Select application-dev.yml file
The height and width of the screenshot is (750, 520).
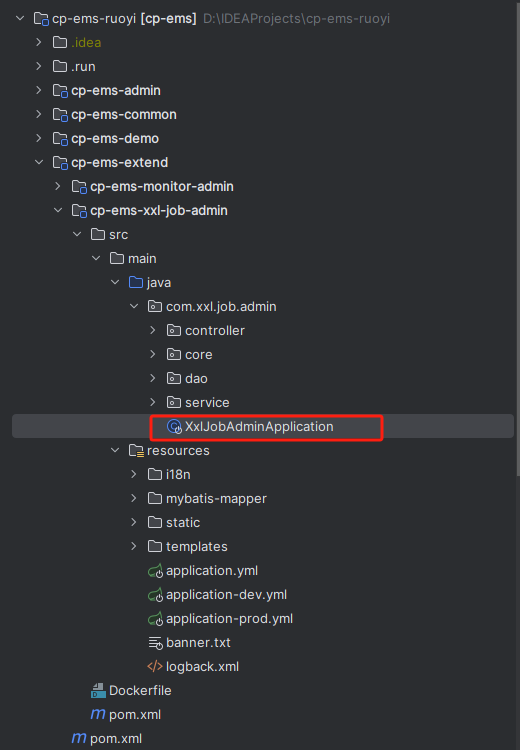(x=226, y=595)
